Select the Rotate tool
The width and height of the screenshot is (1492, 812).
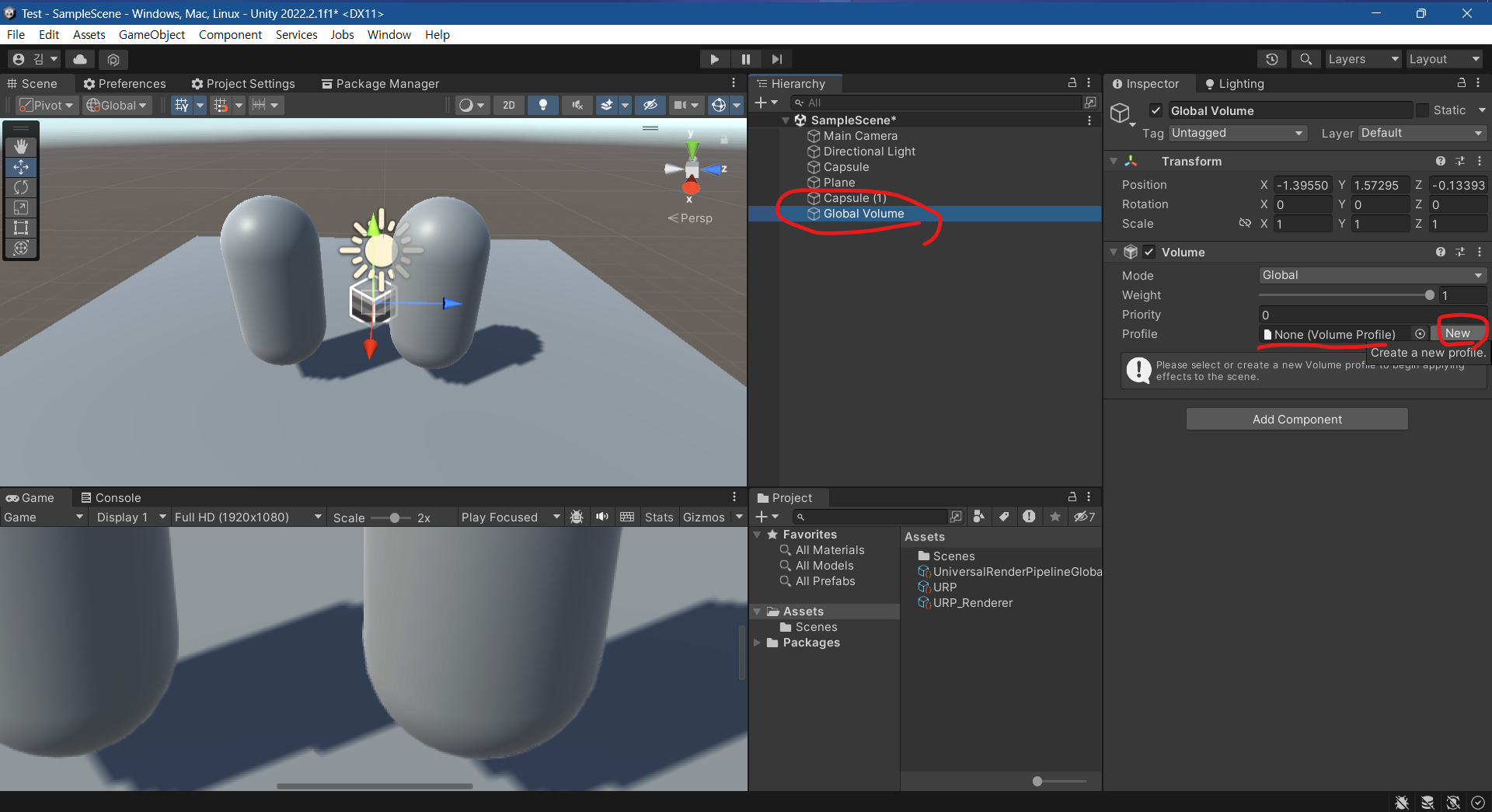pyautogui.click(x=21, y=187)
